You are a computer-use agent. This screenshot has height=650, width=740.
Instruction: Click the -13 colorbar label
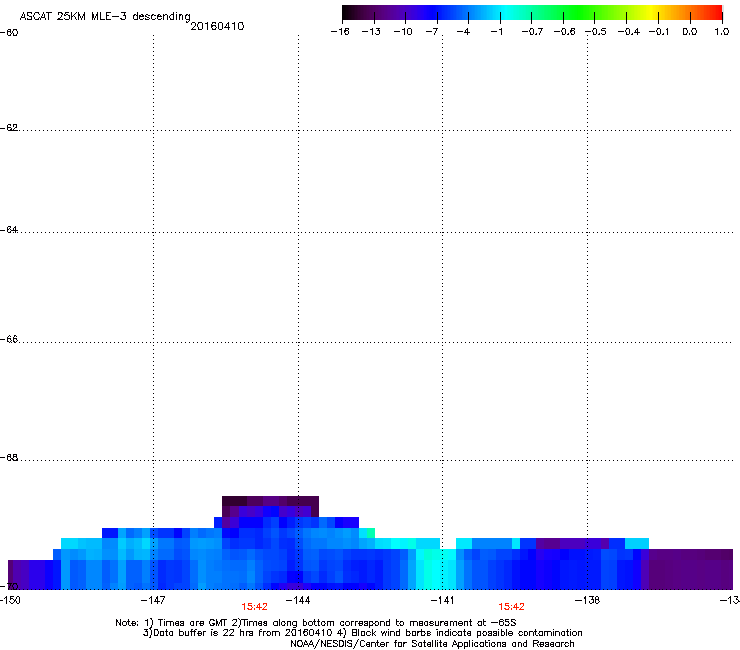pyautogui.click(x=371, y=32)
